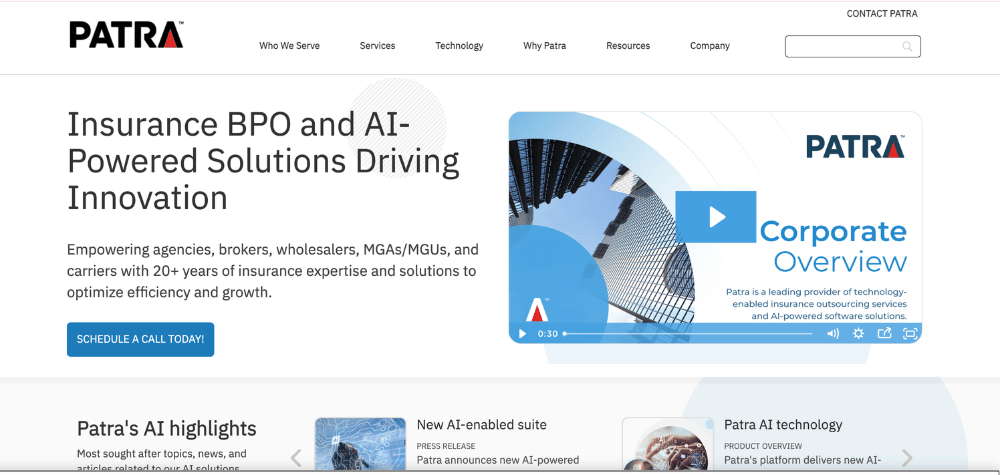Open the Technology menu
1000x475 pixels.
[459, 46]
